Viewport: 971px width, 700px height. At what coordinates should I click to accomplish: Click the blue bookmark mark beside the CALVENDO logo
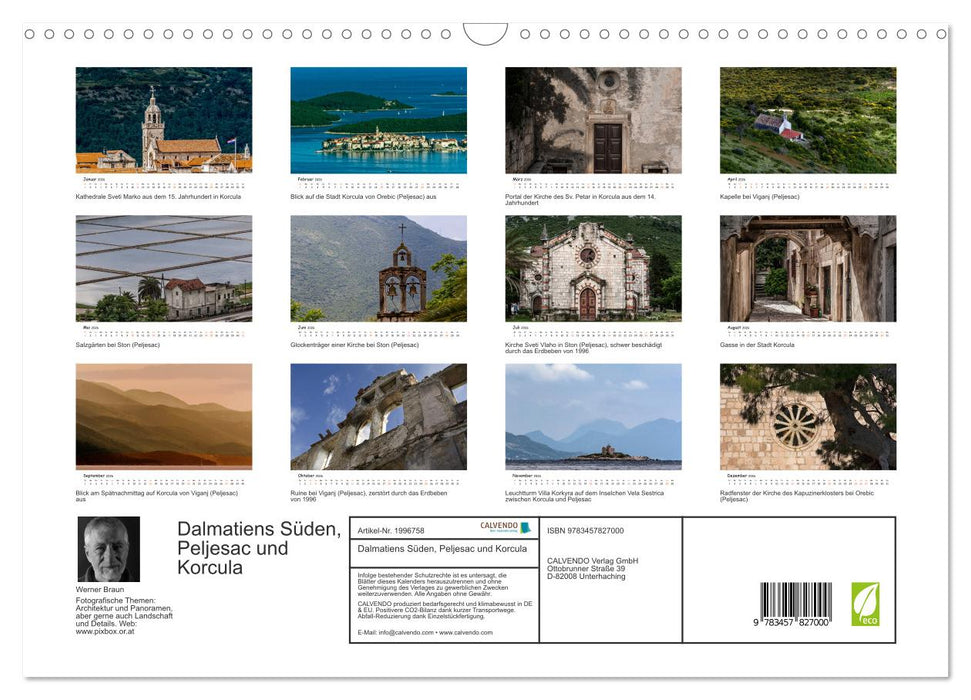click(524, 528)
